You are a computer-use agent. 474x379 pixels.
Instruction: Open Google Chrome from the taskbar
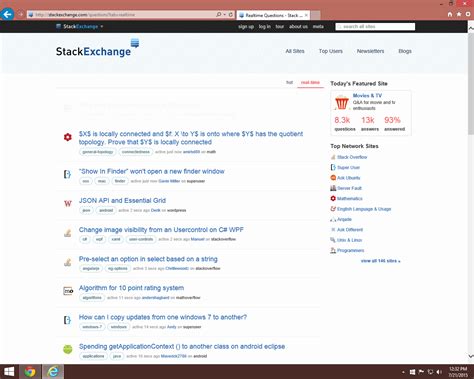(x=30, y=372)
